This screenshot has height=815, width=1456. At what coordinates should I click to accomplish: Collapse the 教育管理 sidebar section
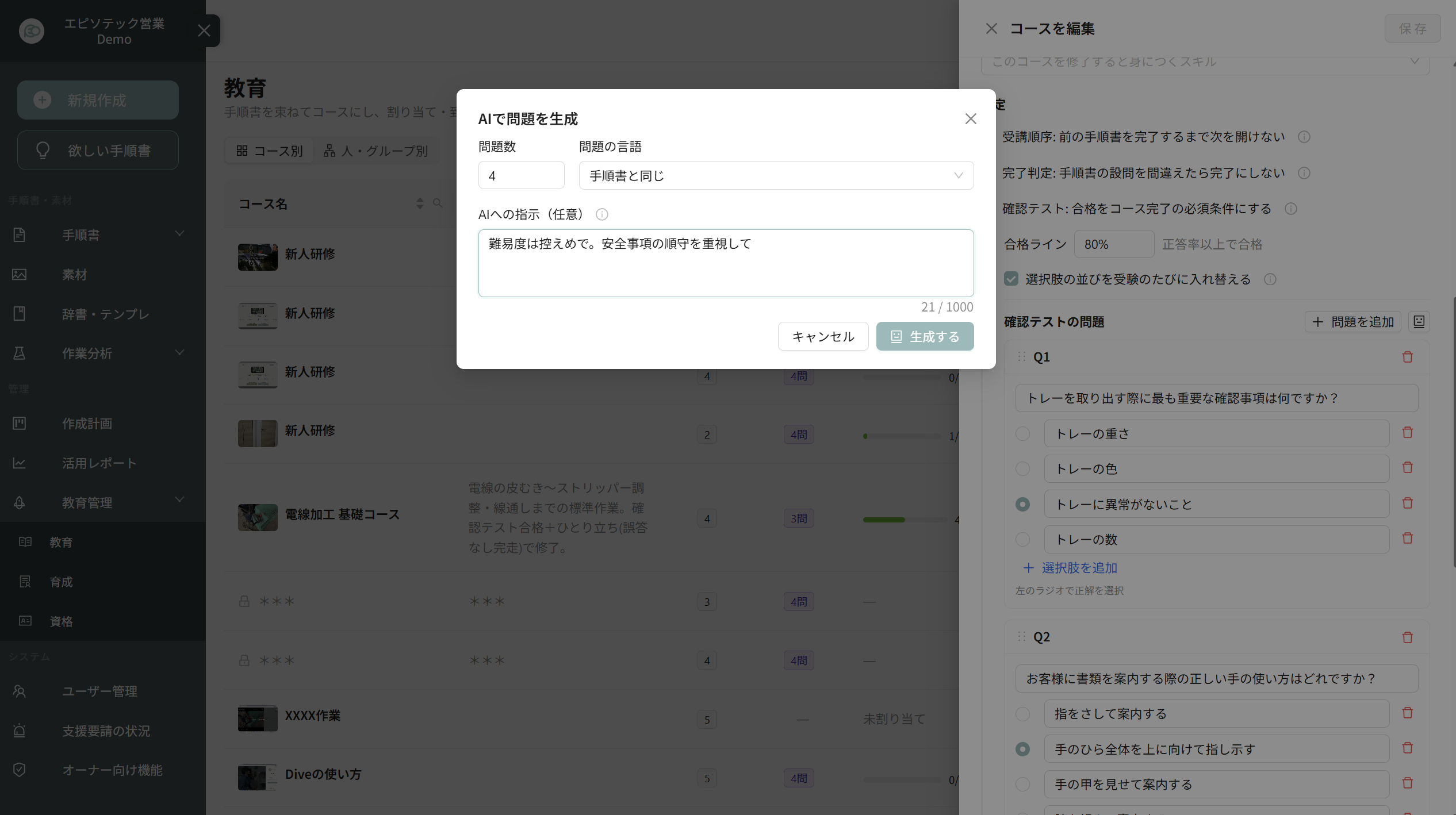[98, 502]
